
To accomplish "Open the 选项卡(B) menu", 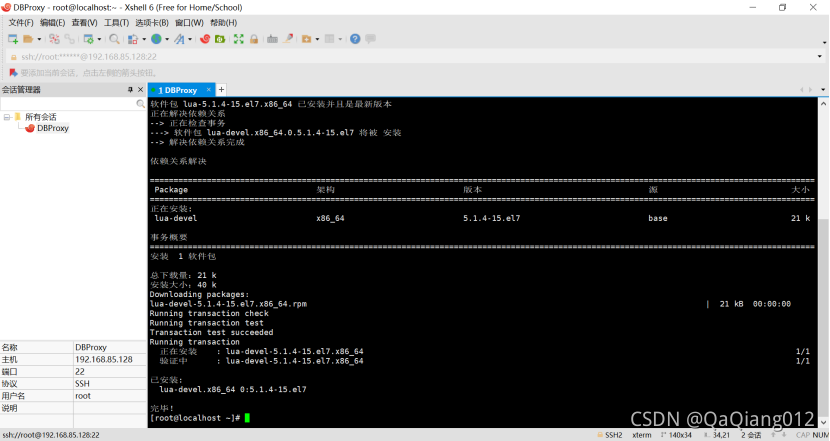I will pyautogui.click(x=152, y=23).
